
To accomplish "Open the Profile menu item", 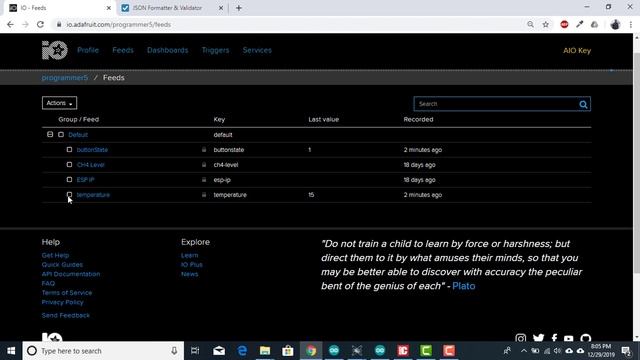I will coord(88,50).
